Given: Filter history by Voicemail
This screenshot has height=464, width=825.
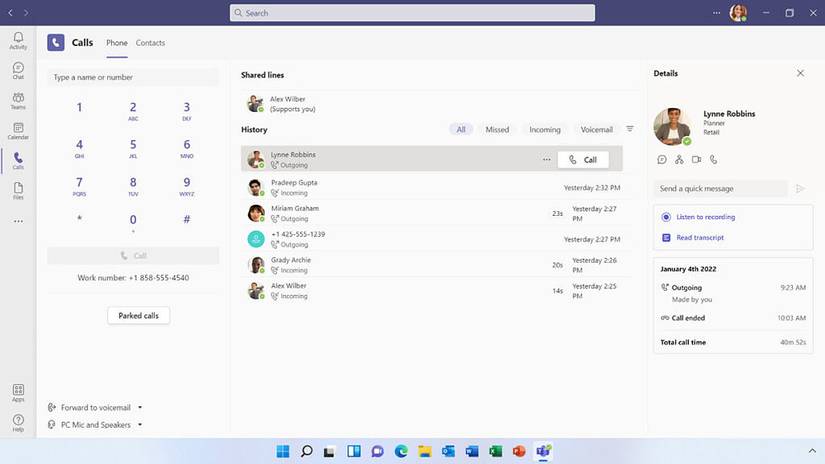Looking at the screenshot, I should coord(597,129).
